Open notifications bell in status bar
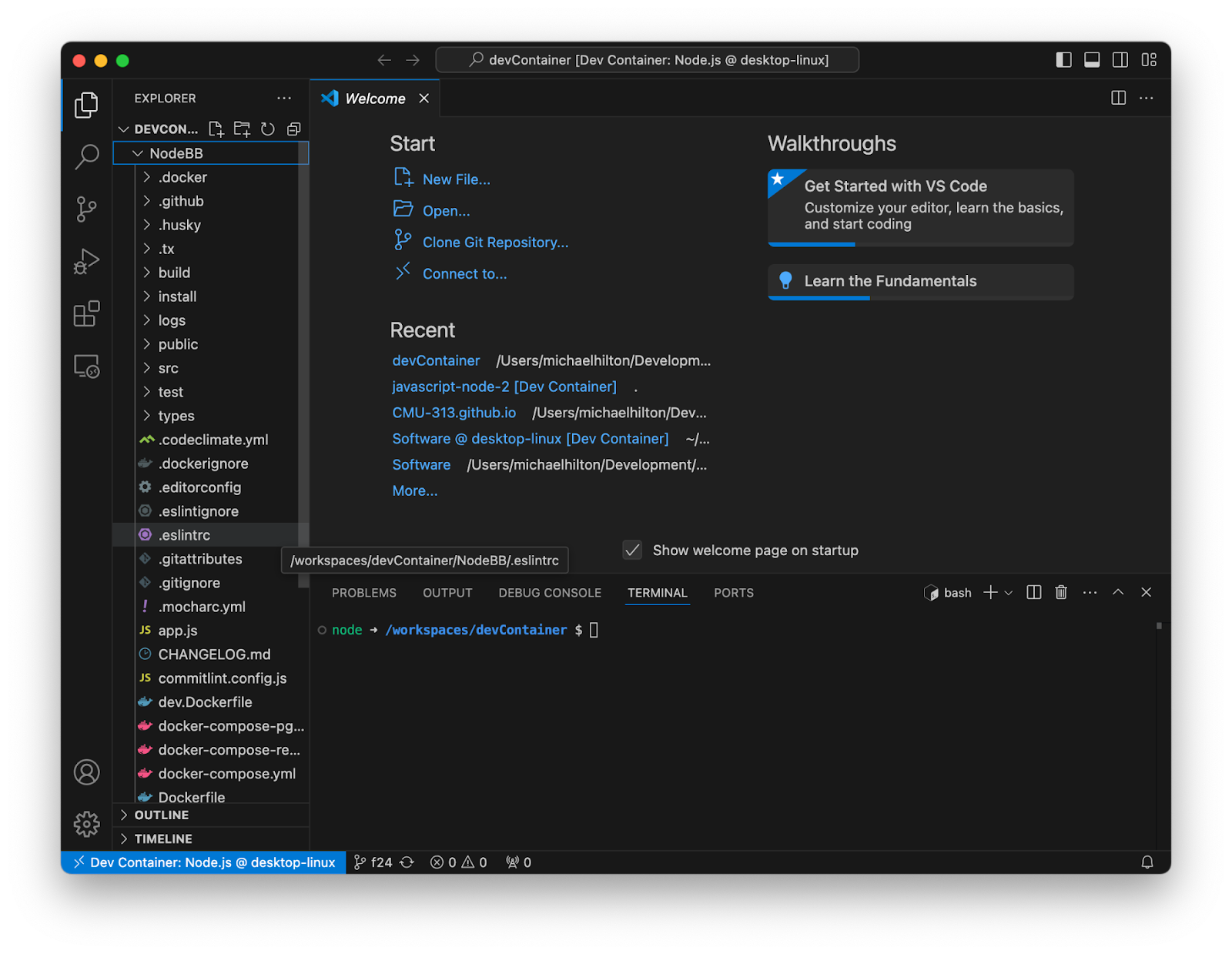 pos(1147,862)
